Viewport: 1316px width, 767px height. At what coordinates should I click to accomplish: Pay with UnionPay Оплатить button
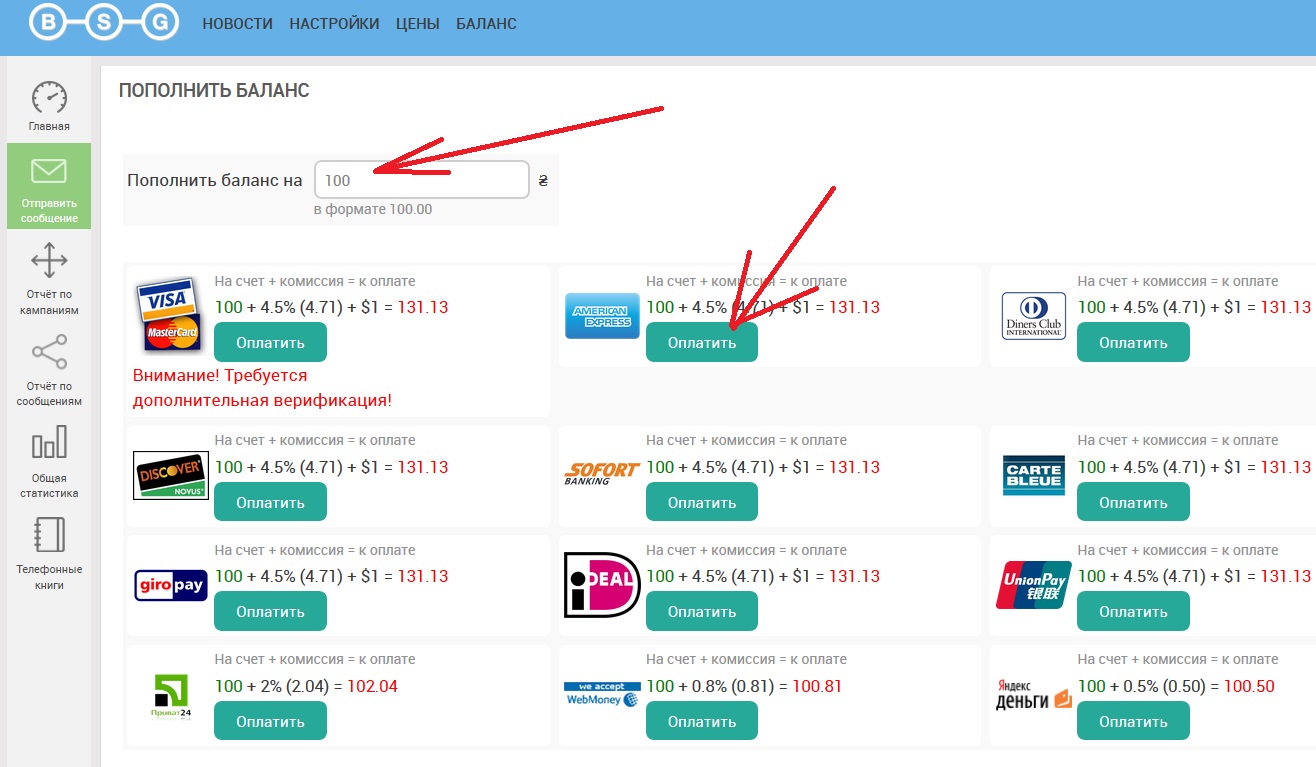coord(1133,611)
